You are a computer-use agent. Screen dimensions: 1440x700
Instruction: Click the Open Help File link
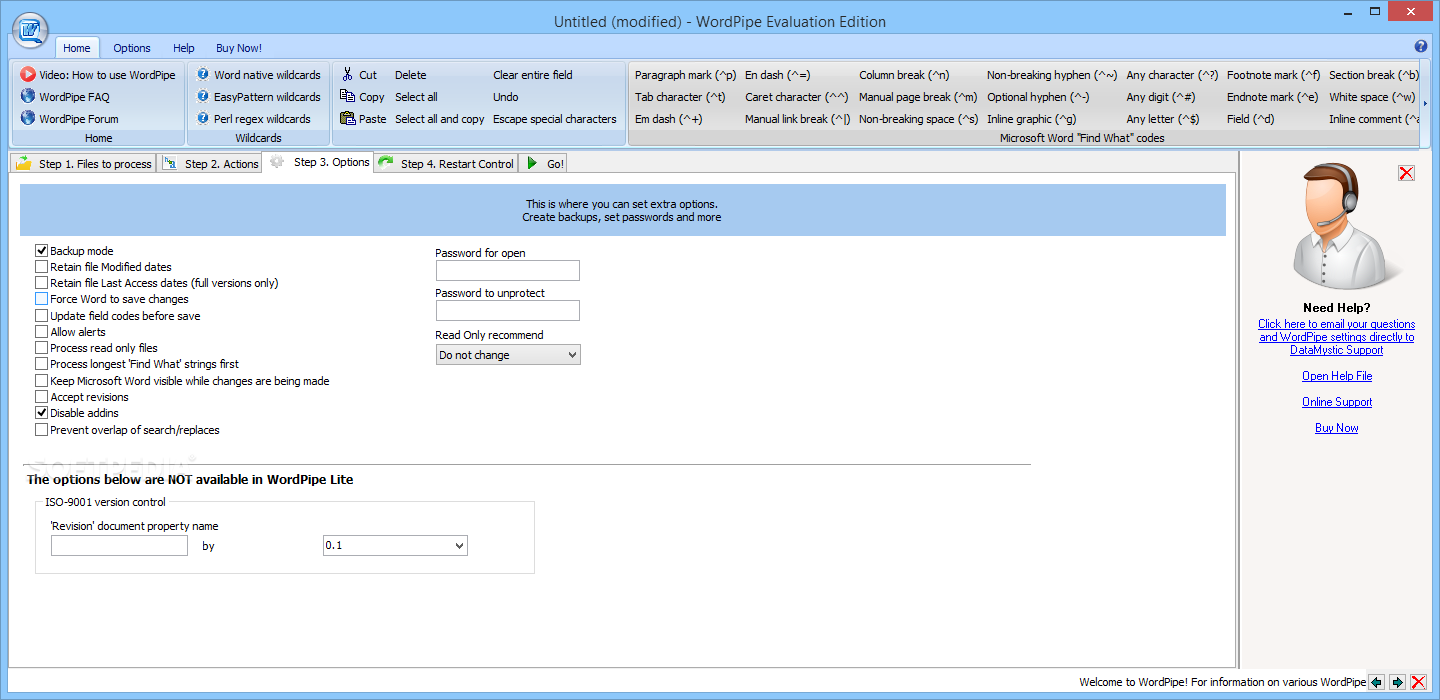click(x=1336, y=376)
